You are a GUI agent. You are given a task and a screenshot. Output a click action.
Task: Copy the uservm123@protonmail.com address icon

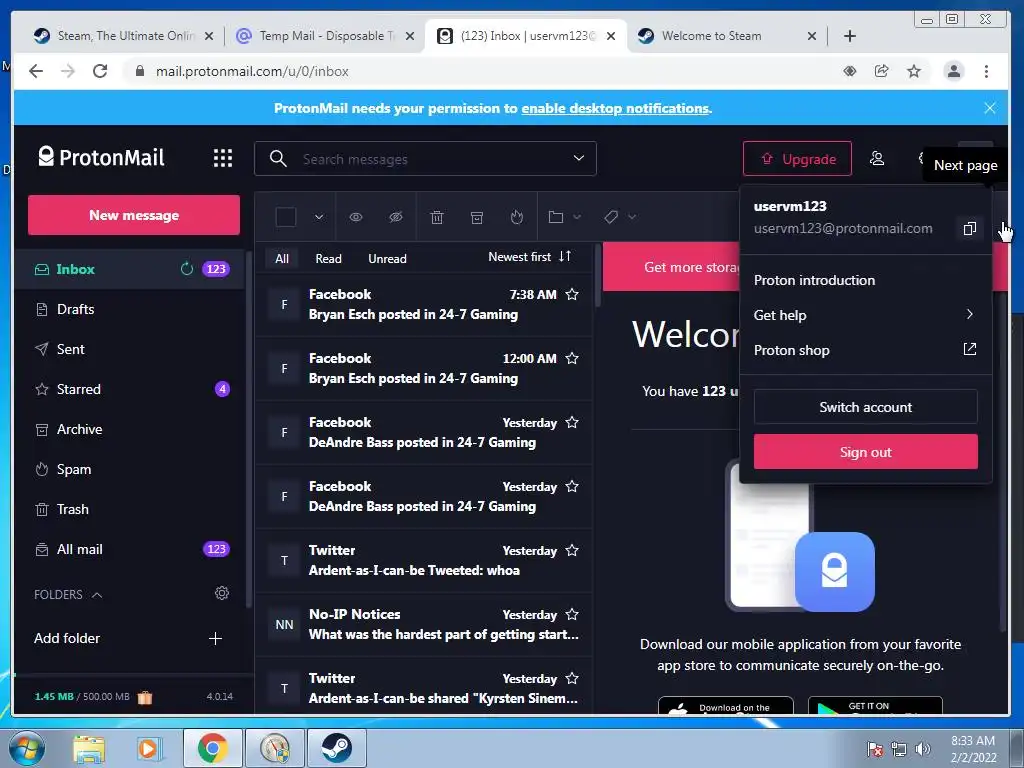969,228
